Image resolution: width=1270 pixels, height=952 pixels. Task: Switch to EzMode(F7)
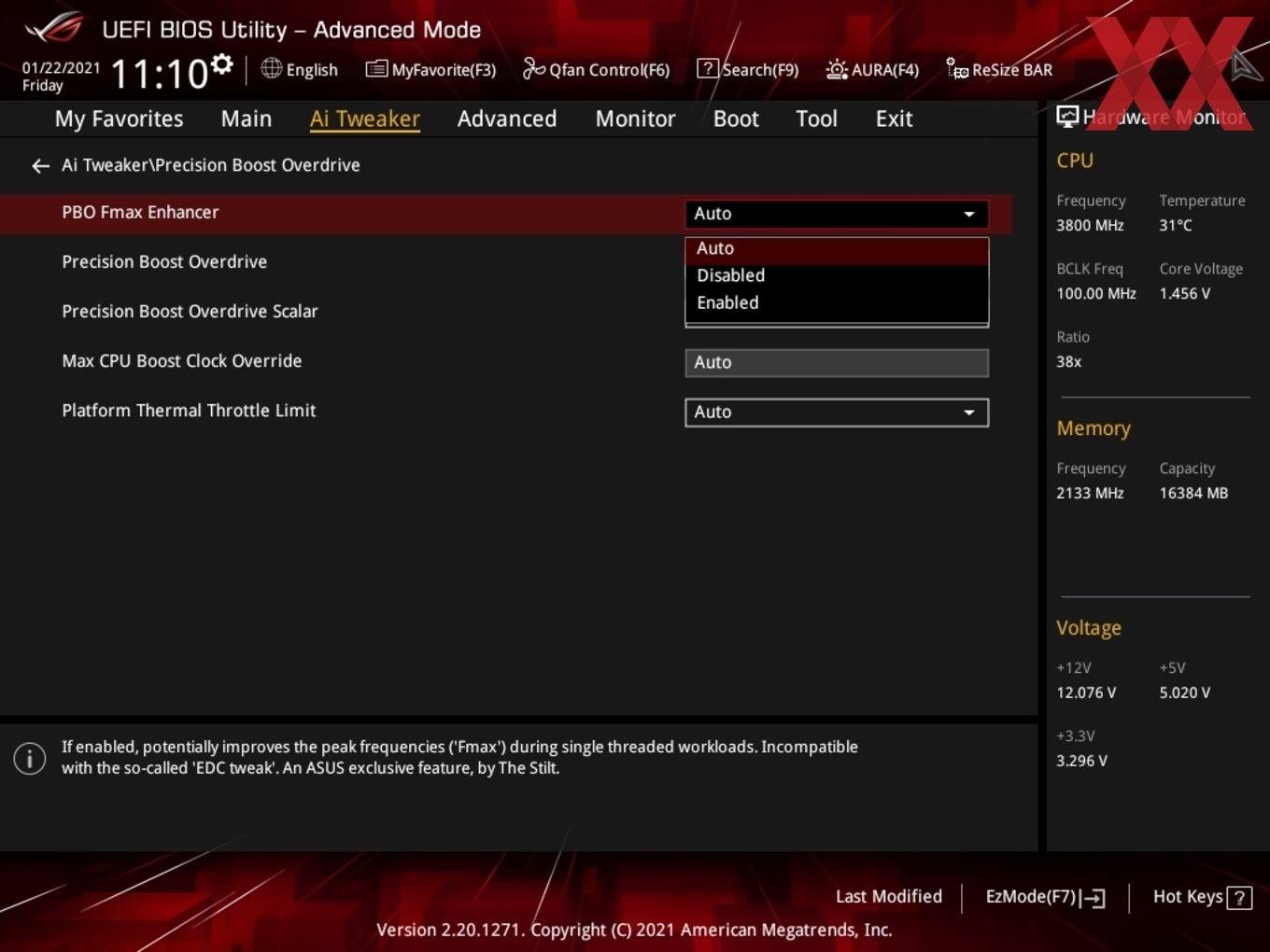click(1046, 897)
